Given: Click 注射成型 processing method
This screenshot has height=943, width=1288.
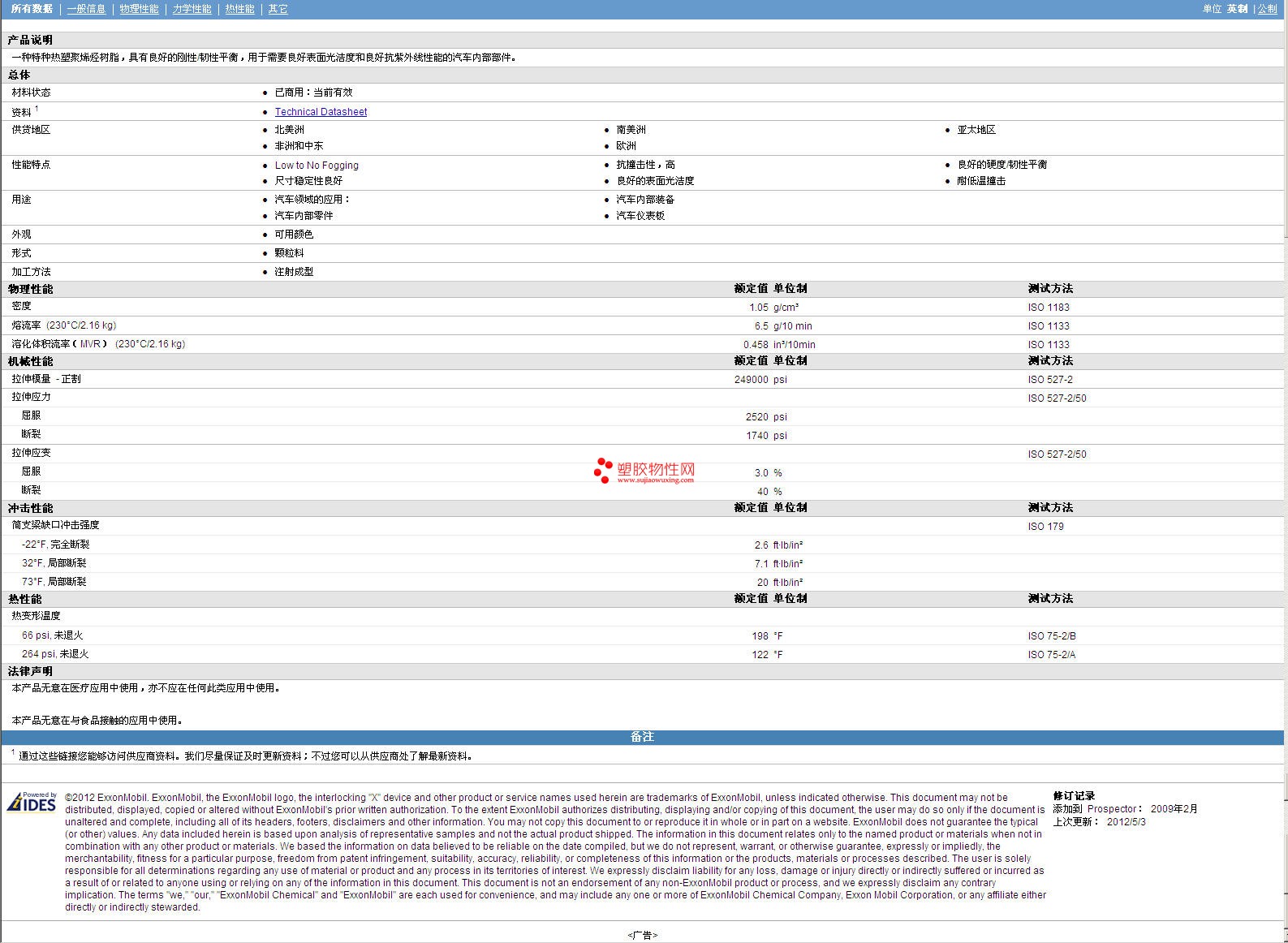Looking at the screenshot, I should (294, 272).
